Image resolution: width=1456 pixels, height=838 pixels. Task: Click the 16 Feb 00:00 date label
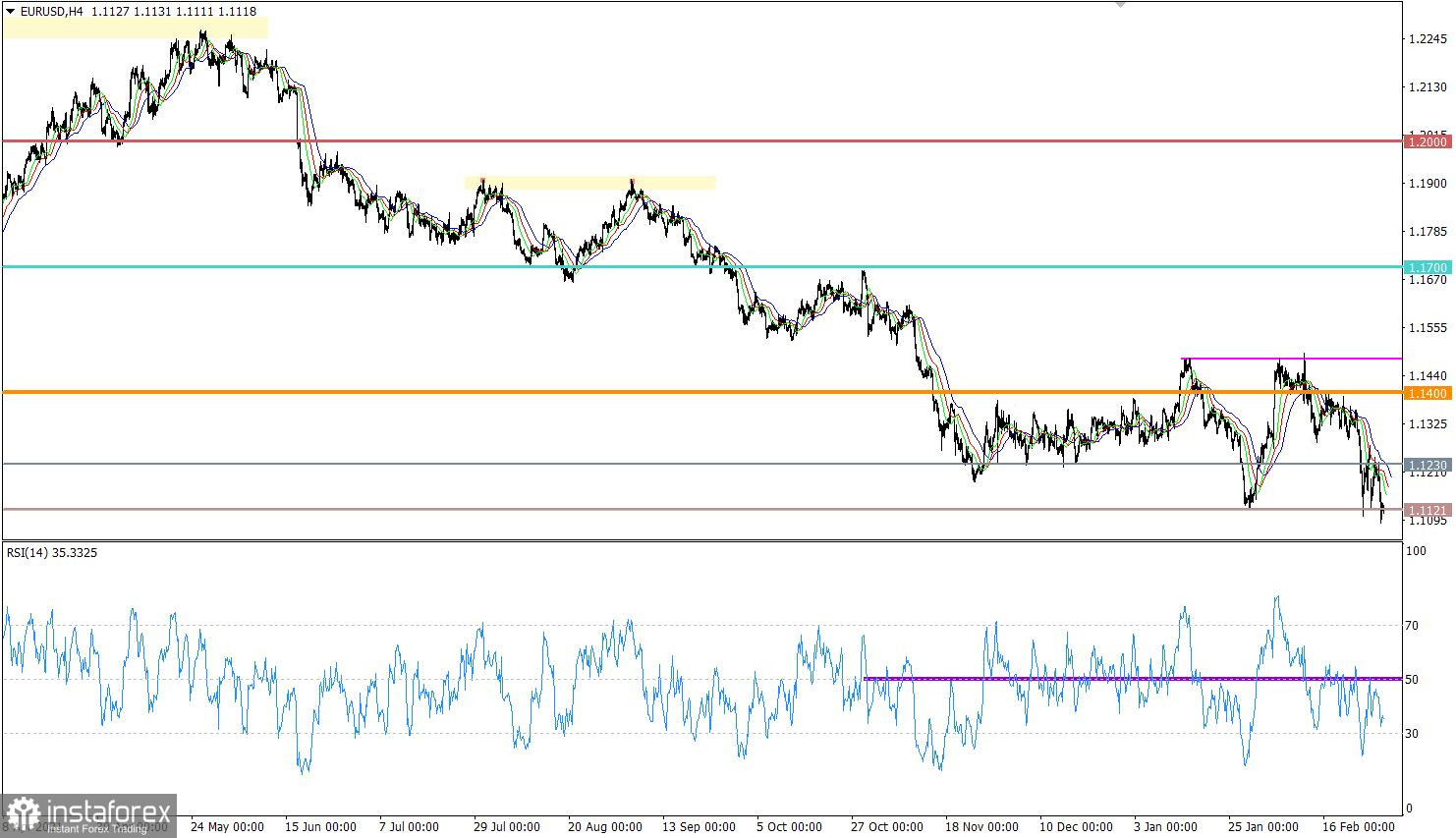1358,826
